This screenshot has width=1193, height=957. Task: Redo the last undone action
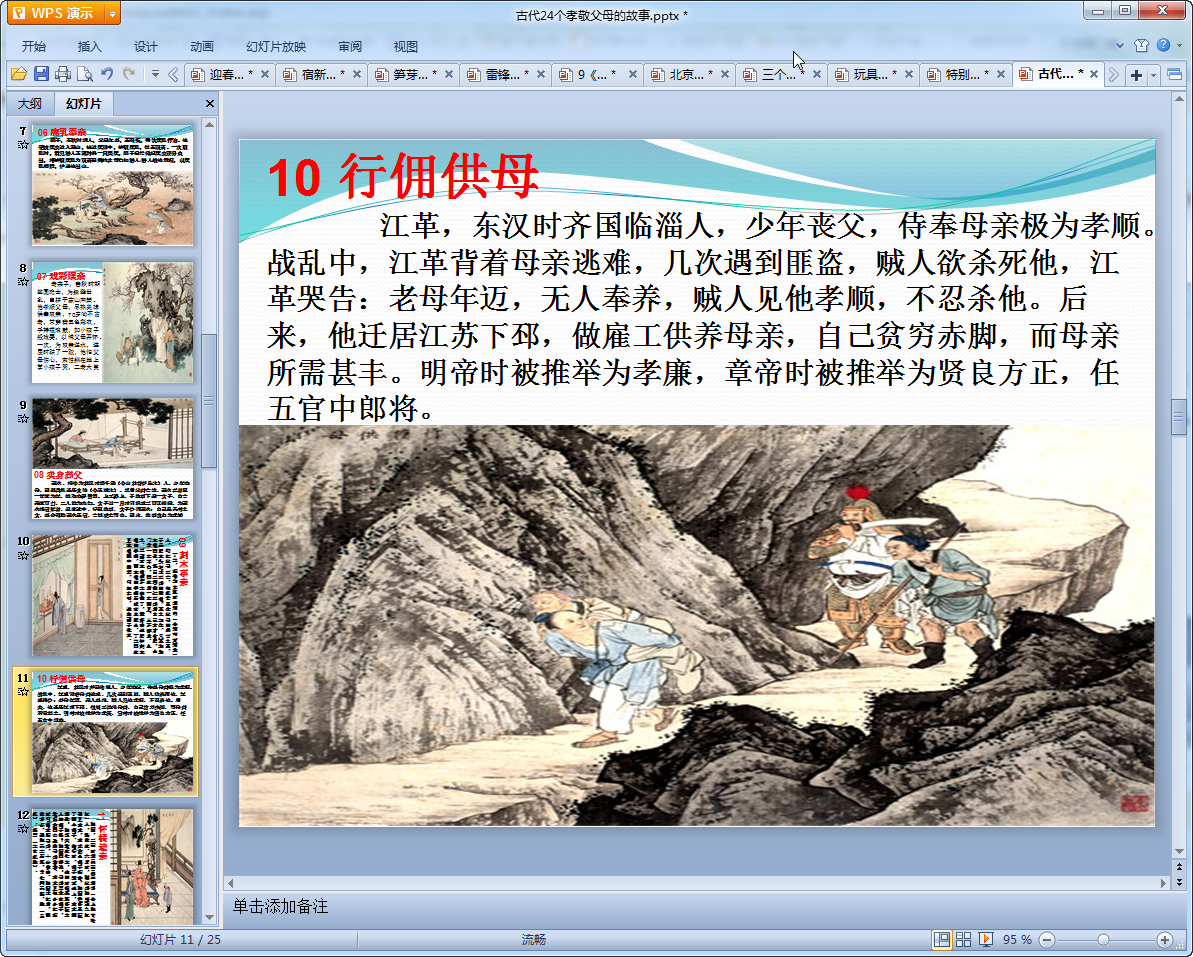tap(129, 74)
